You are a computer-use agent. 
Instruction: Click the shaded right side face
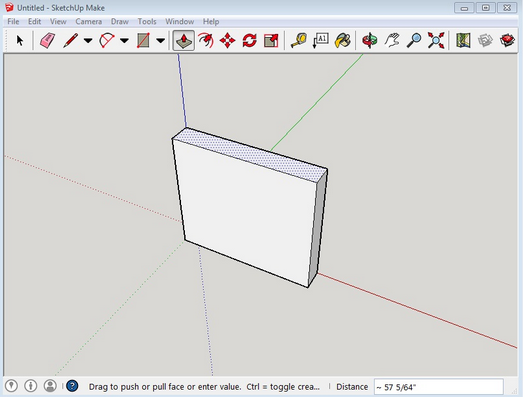point(319,227)
